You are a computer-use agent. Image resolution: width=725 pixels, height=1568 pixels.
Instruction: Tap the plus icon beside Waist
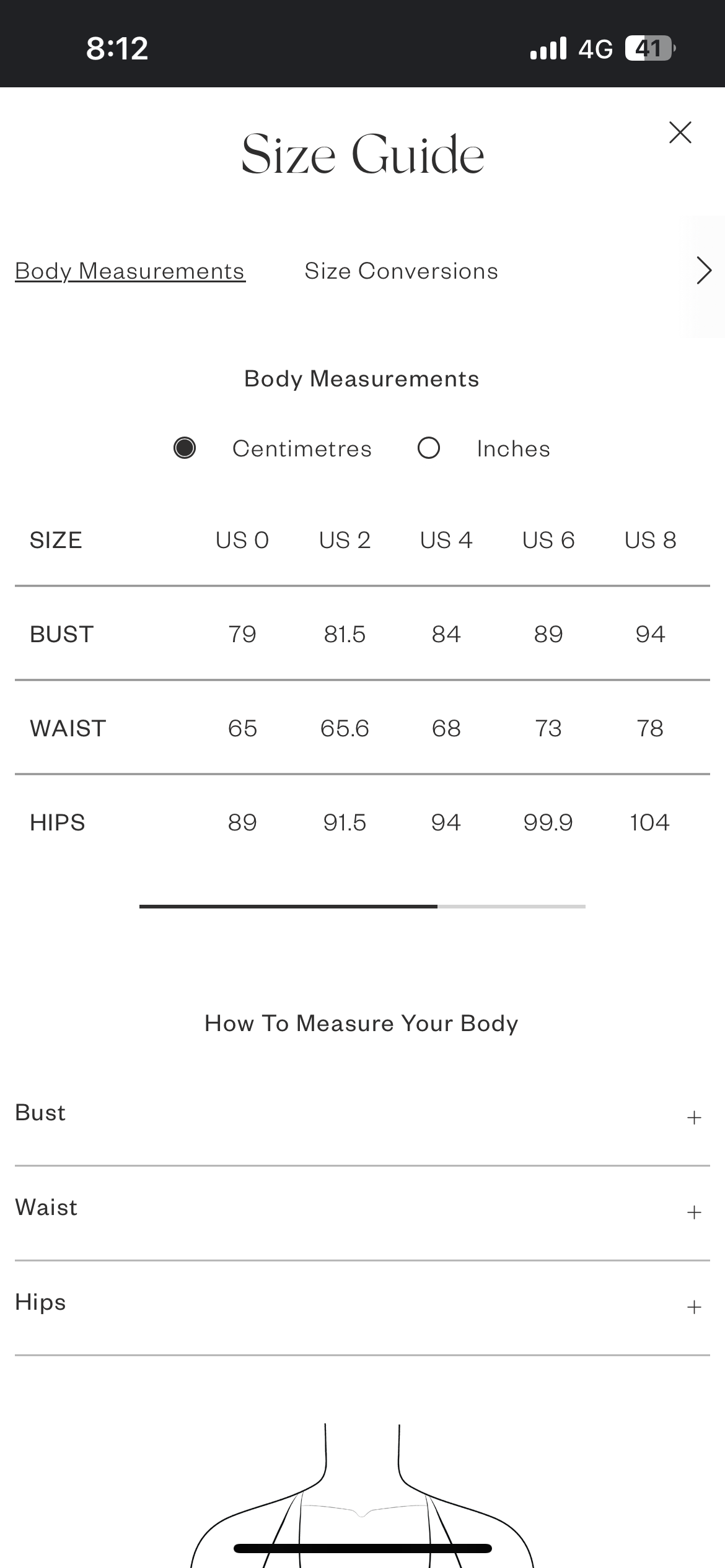(694, 1212)
